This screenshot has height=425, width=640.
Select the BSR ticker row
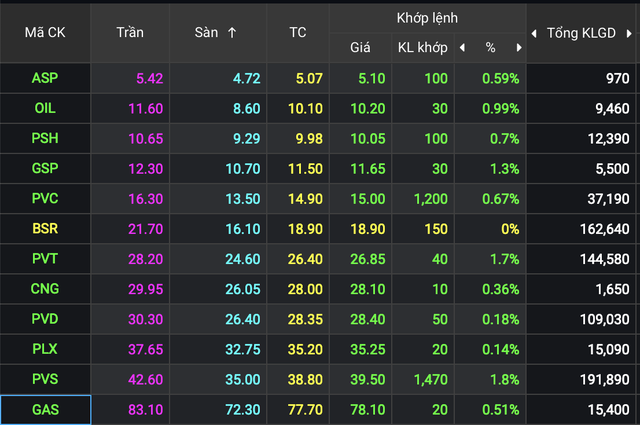tap(45, 229)
